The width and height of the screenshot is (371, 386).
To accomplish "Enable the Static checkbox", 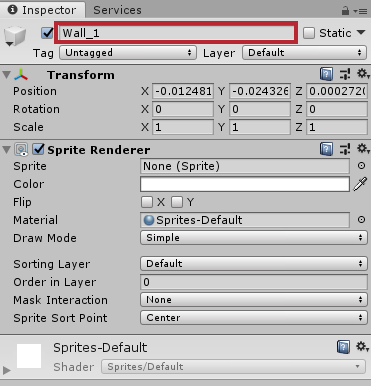I will click(x=309, y=33).
